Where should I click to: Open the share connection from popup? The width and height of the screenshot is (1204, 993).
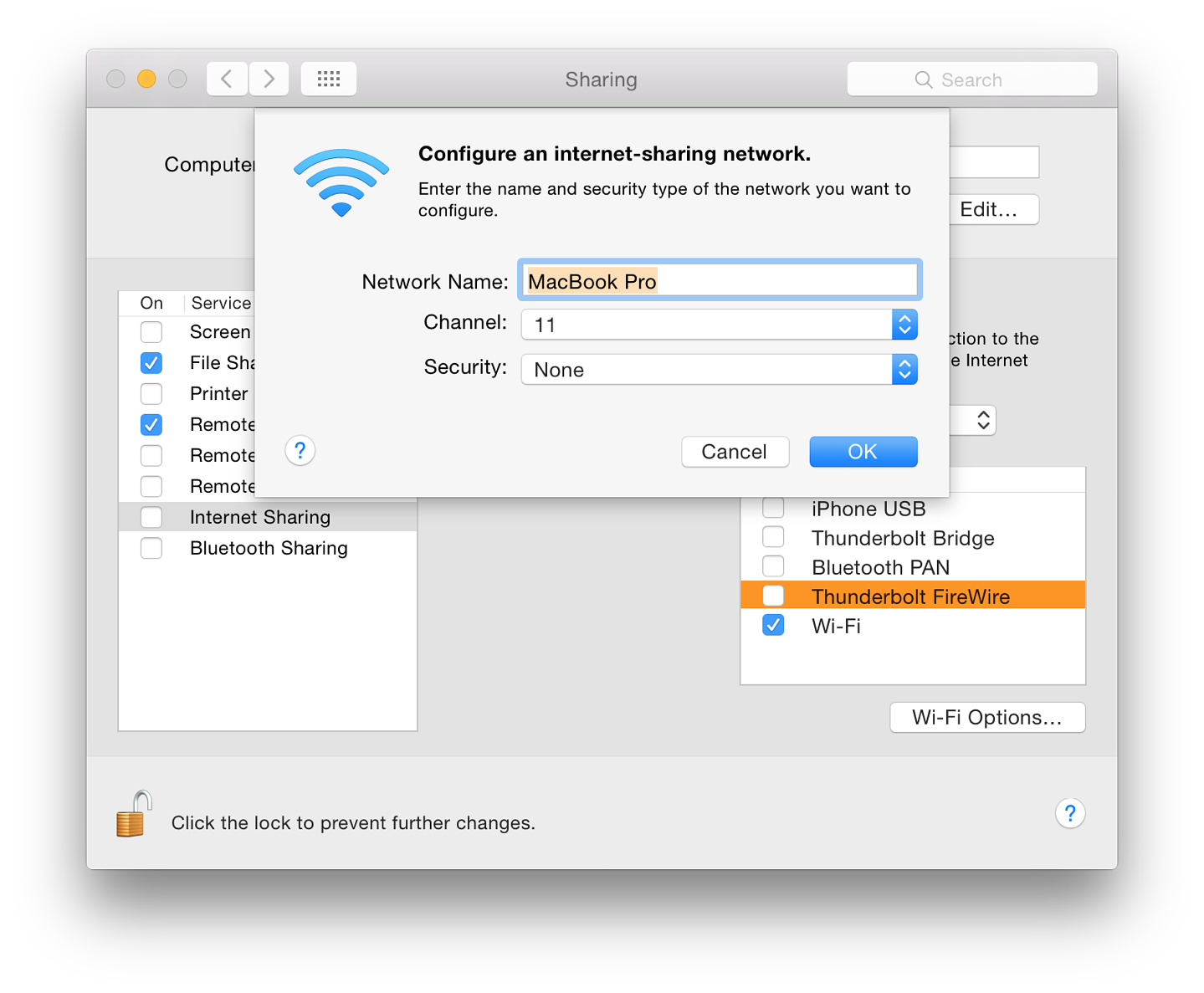click(x=973, y=421)
